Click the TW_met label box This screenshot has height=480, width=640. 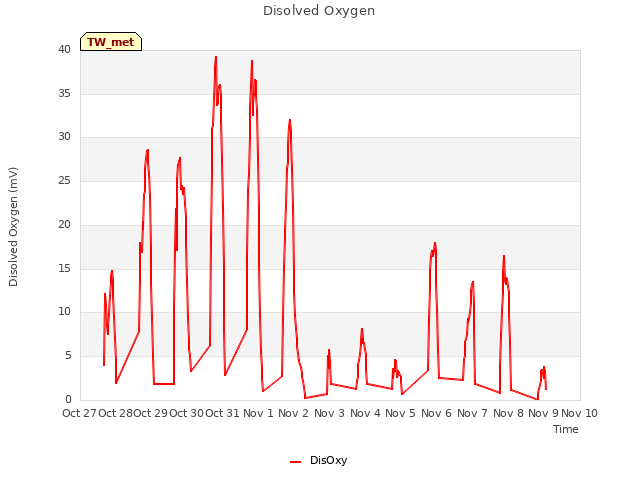(111, 42)
